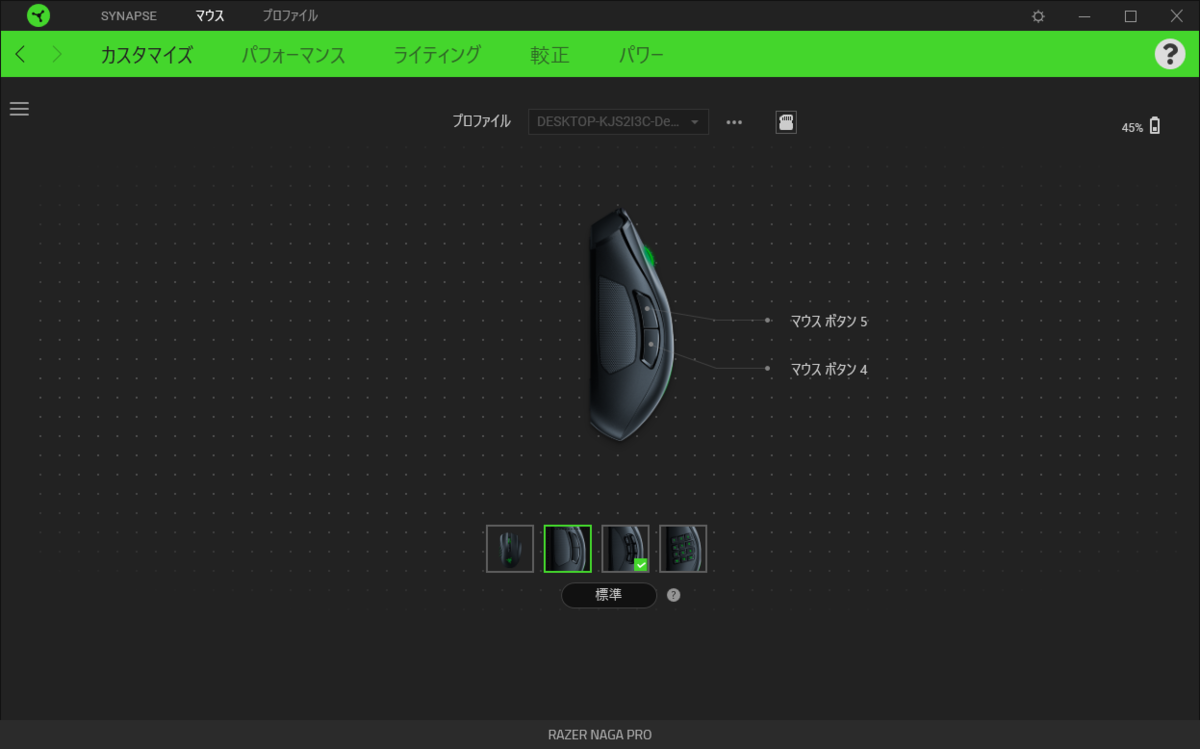Click the 45% battery percentage text
The height and width of the screenshot is (749, 1200).
[1132, 128]
